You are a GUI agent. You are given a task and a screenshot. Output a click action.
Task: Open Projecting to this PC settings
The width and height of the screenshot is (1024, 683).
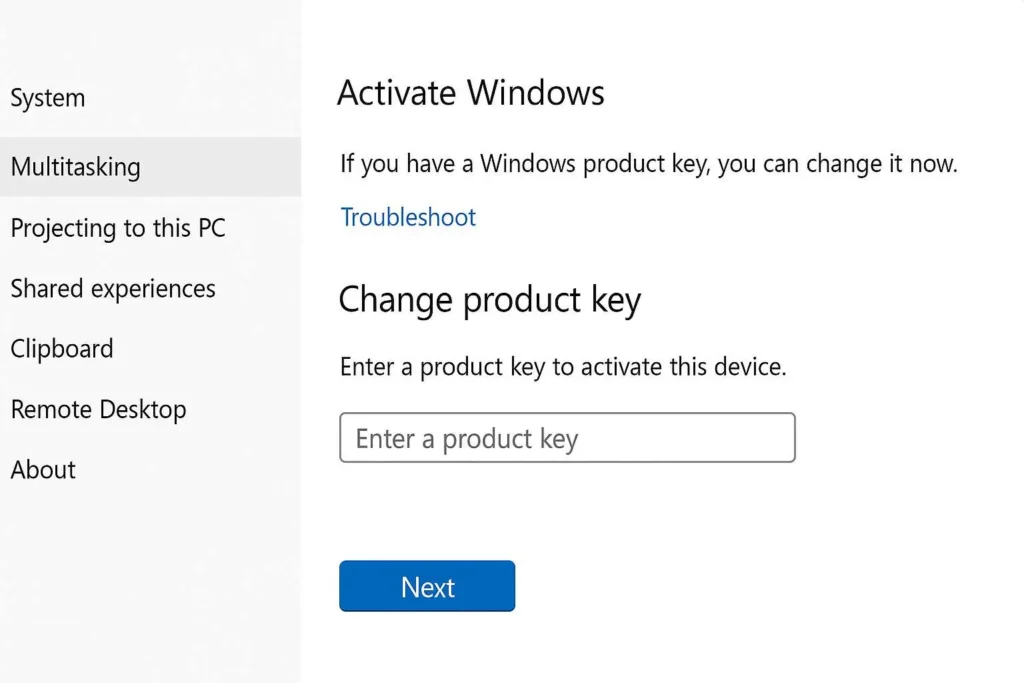point(118,228)
